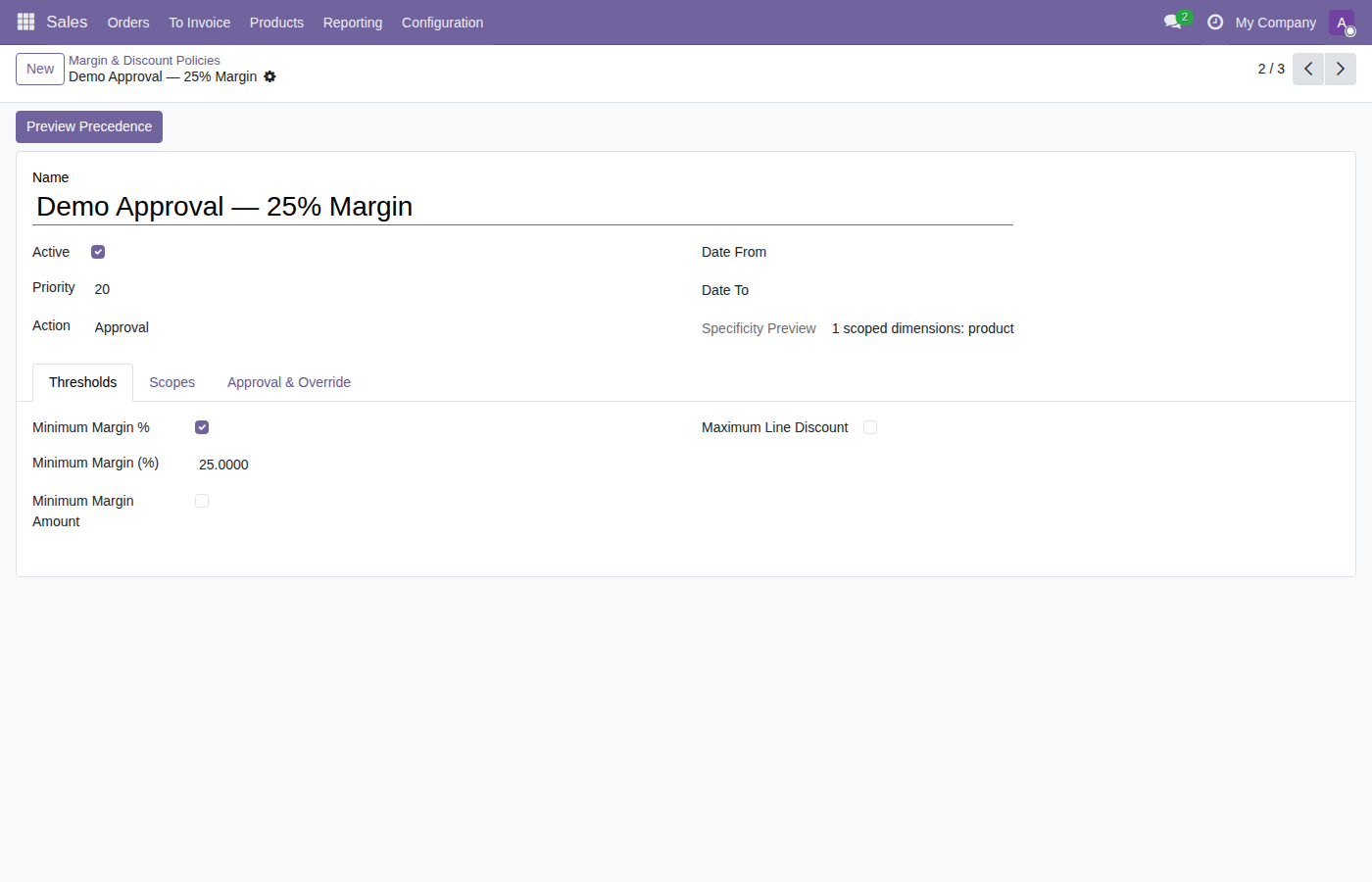1372x882 pixels.
Task: Go to previous record arrow
Action: click(1308, 69)
